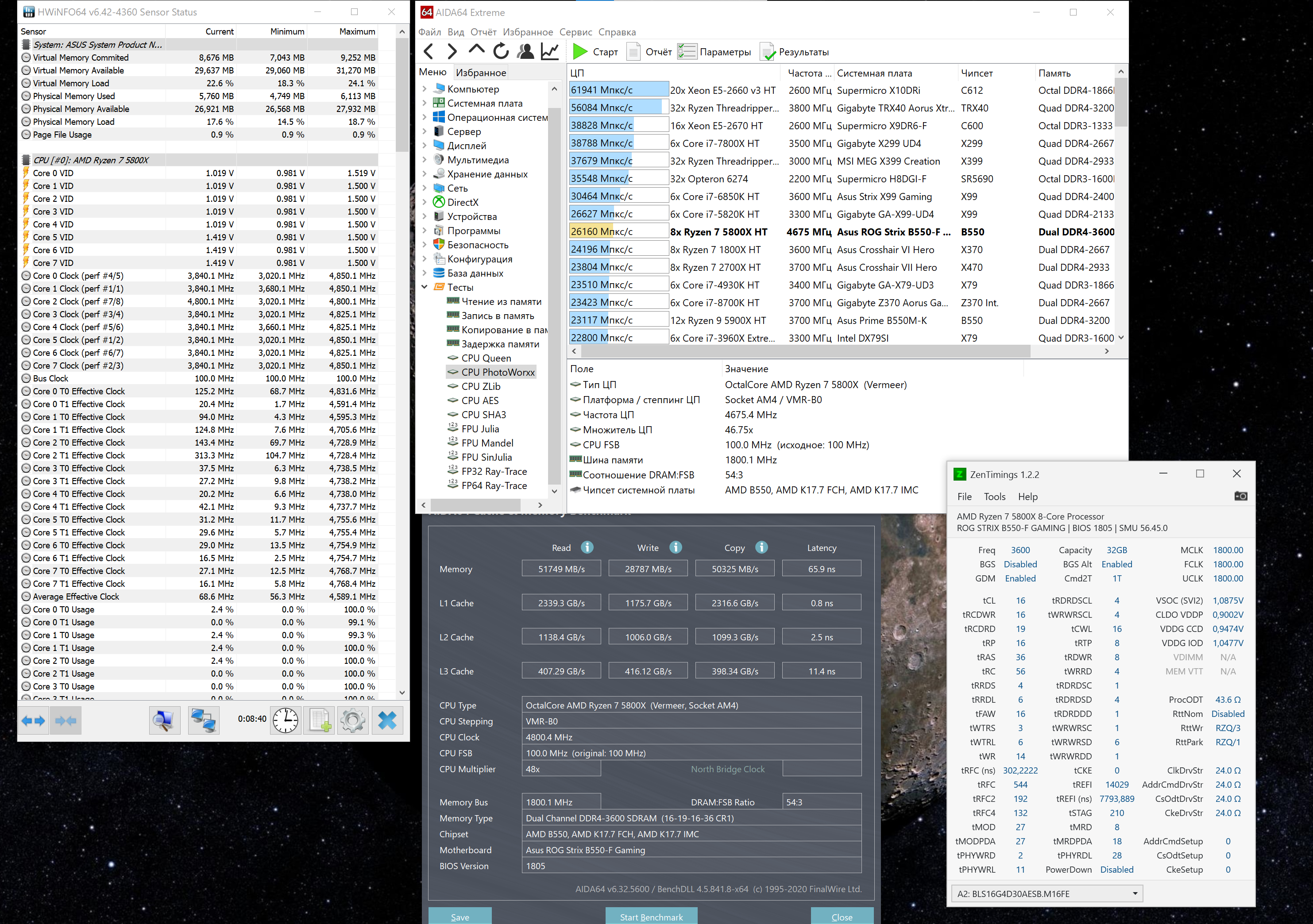Screen dimensions: 1313x924
Task: Collapse the Тесты tree node
Action: 425,287
